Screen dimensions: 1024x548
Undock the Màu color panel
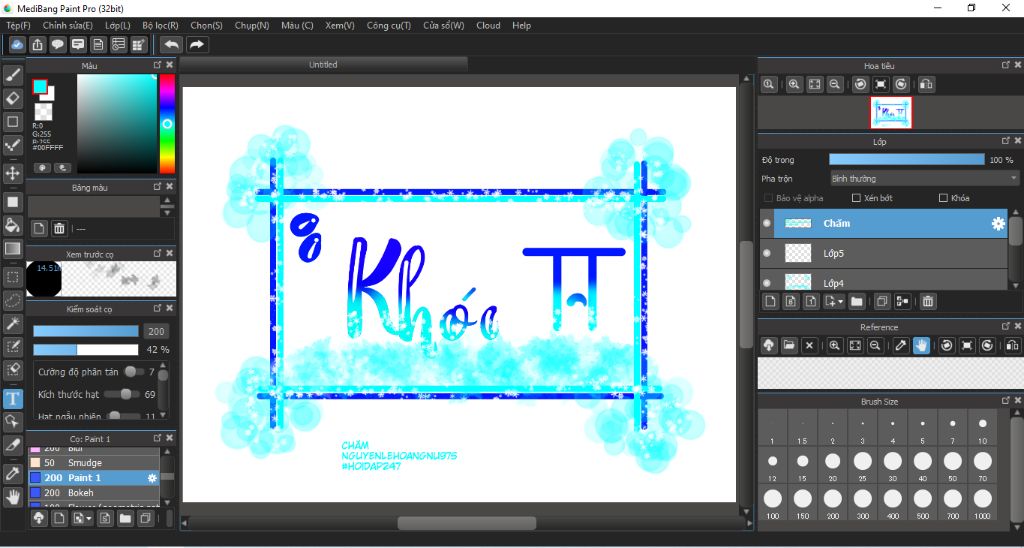coord(157,65)
